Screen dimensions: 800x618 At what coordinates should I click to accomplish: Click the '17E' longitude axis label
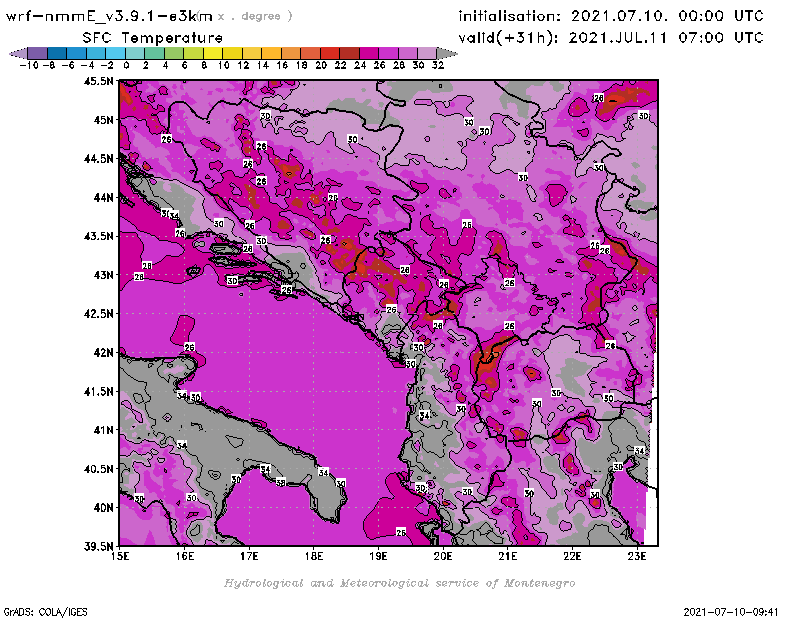[x=249, y=556]
